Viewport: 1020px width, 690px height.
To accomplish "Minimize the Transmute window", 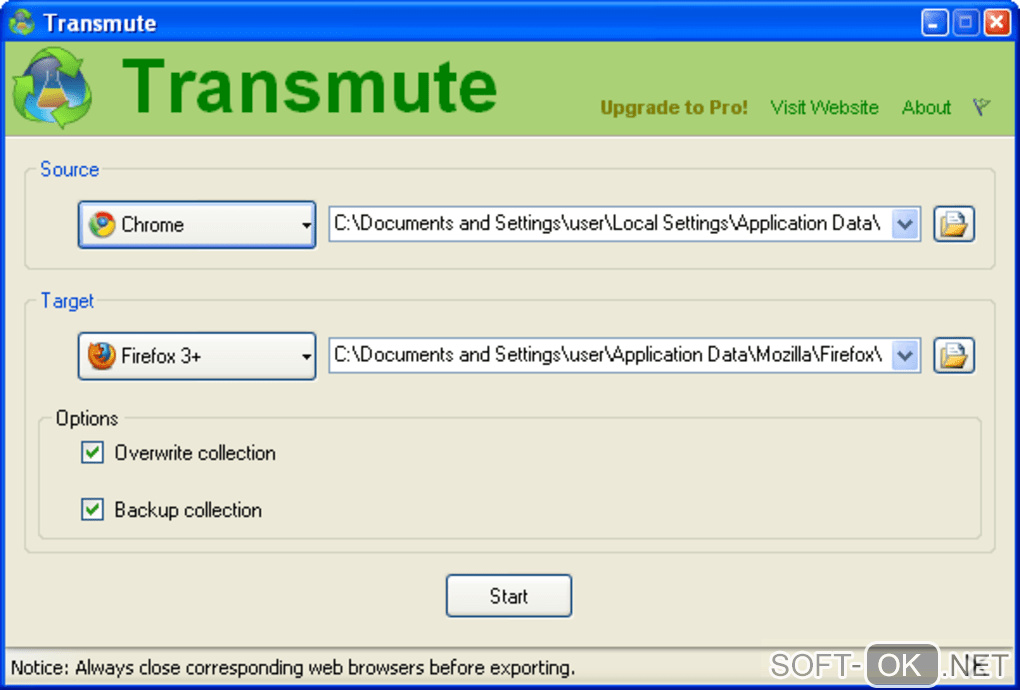I will click(x=934, y=23).
